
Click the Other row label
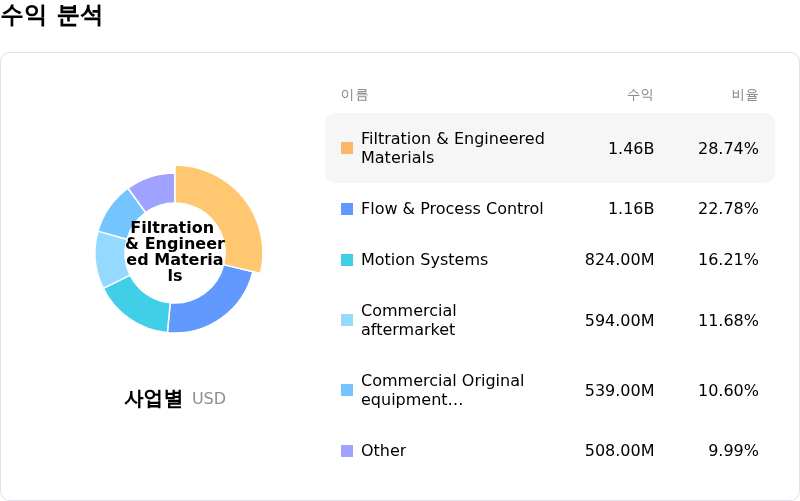pos(383,451)
